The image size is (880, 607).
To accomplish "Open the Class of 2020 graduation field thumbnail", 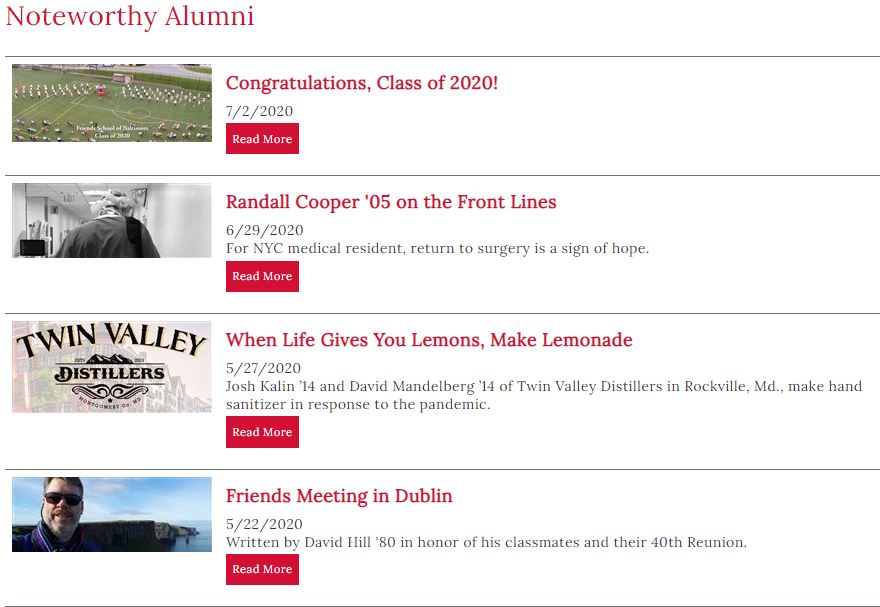I will 112,103.
